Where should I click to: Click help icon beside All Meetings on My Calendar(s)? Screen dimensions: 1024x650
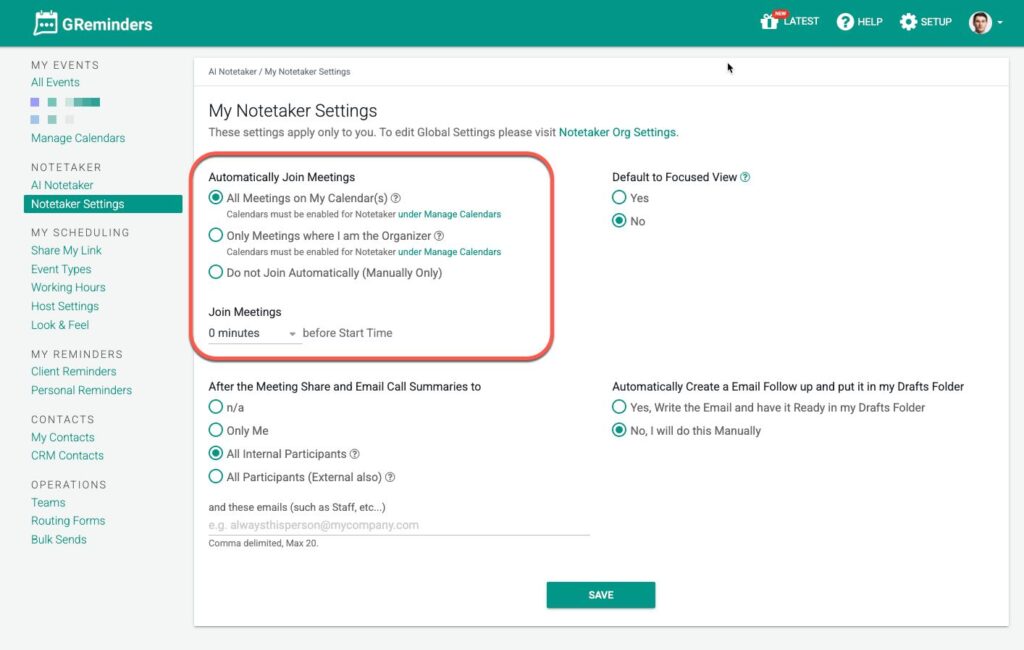tap(396, 198)
